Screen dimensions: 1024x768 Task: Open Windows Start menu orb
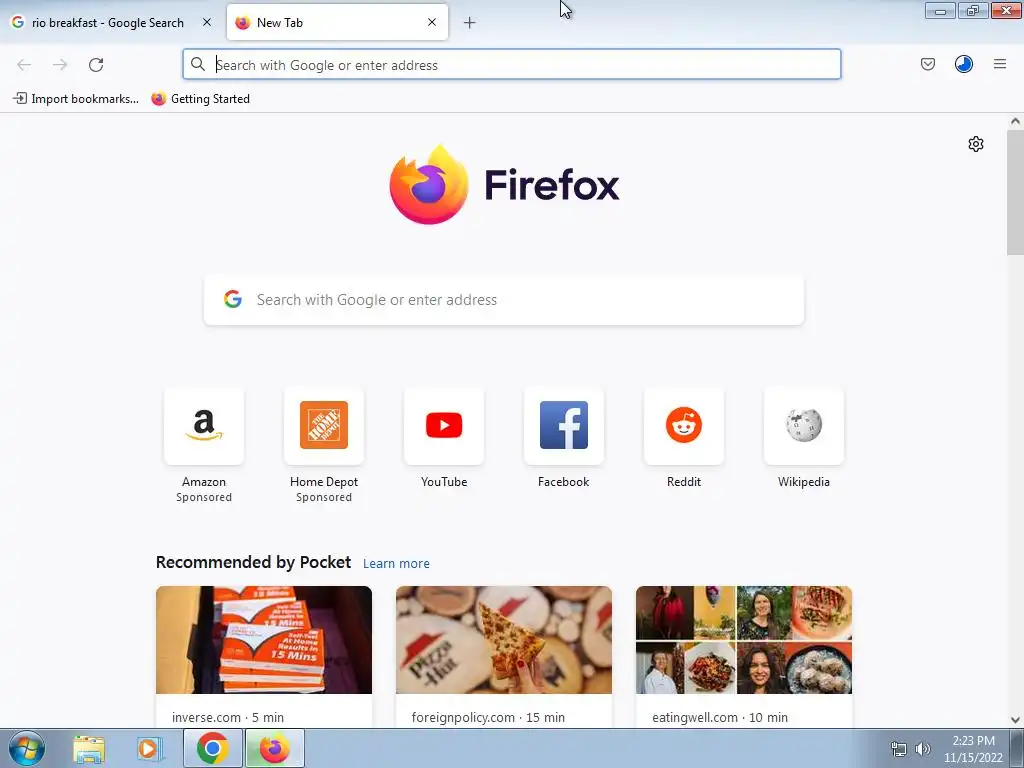pos(26,748)
